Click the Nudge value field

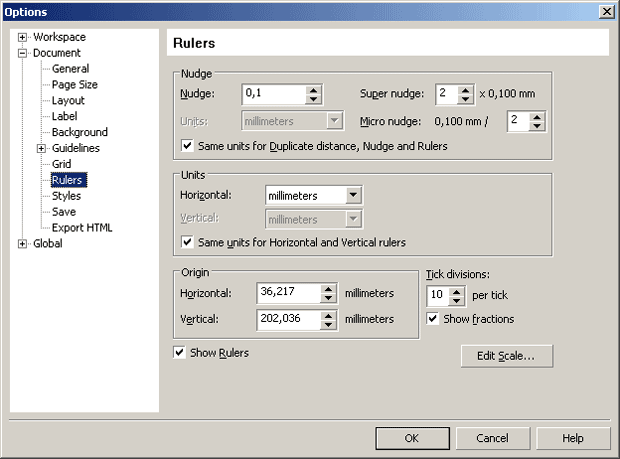274,94
